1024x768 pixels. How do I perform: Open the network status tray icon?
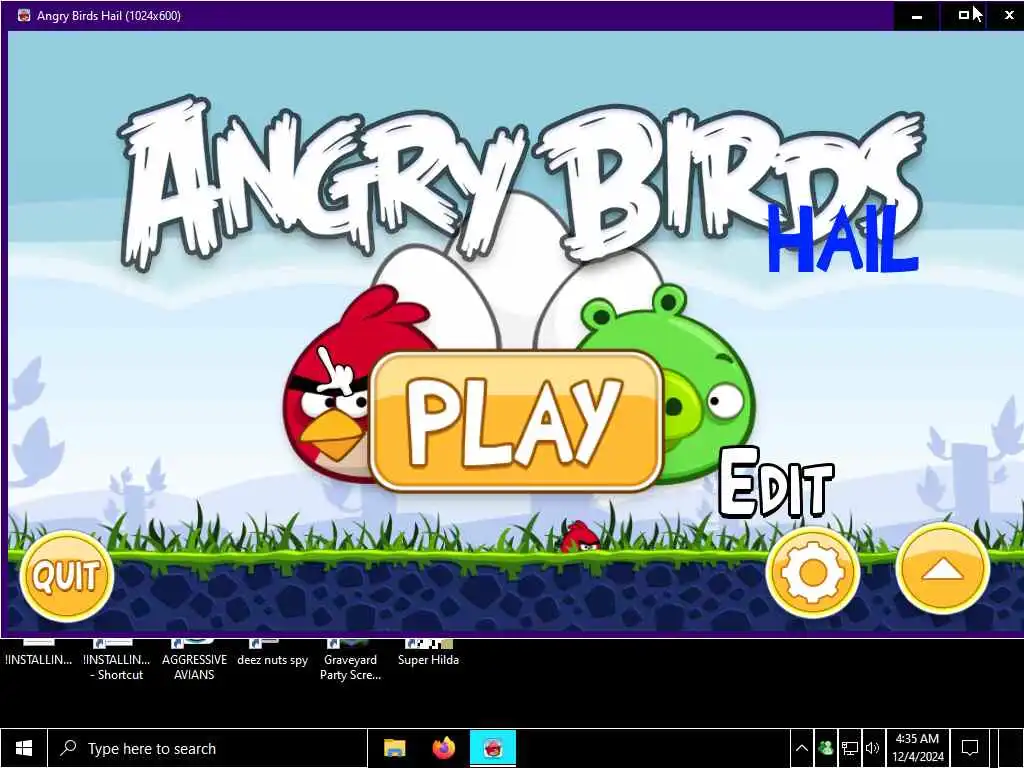coord(849,748)
